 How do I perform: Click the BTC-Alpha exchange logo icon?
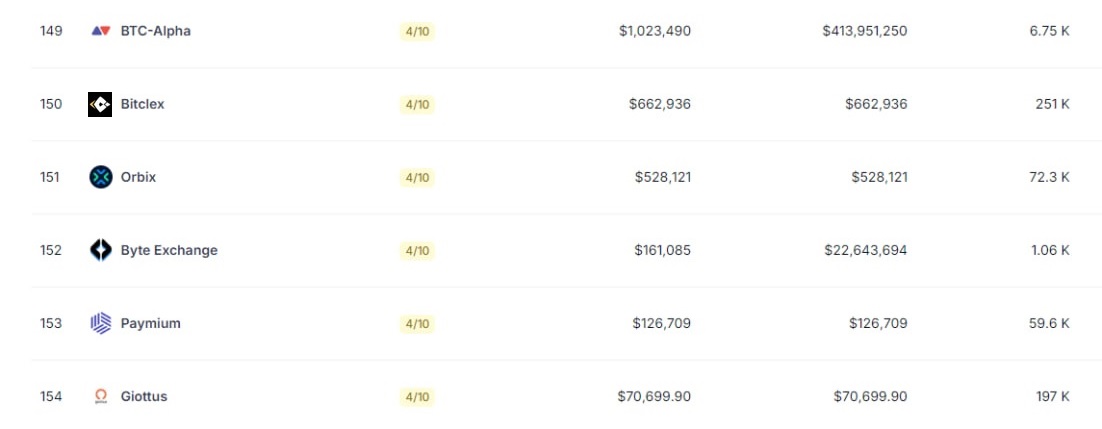(101, 31)
